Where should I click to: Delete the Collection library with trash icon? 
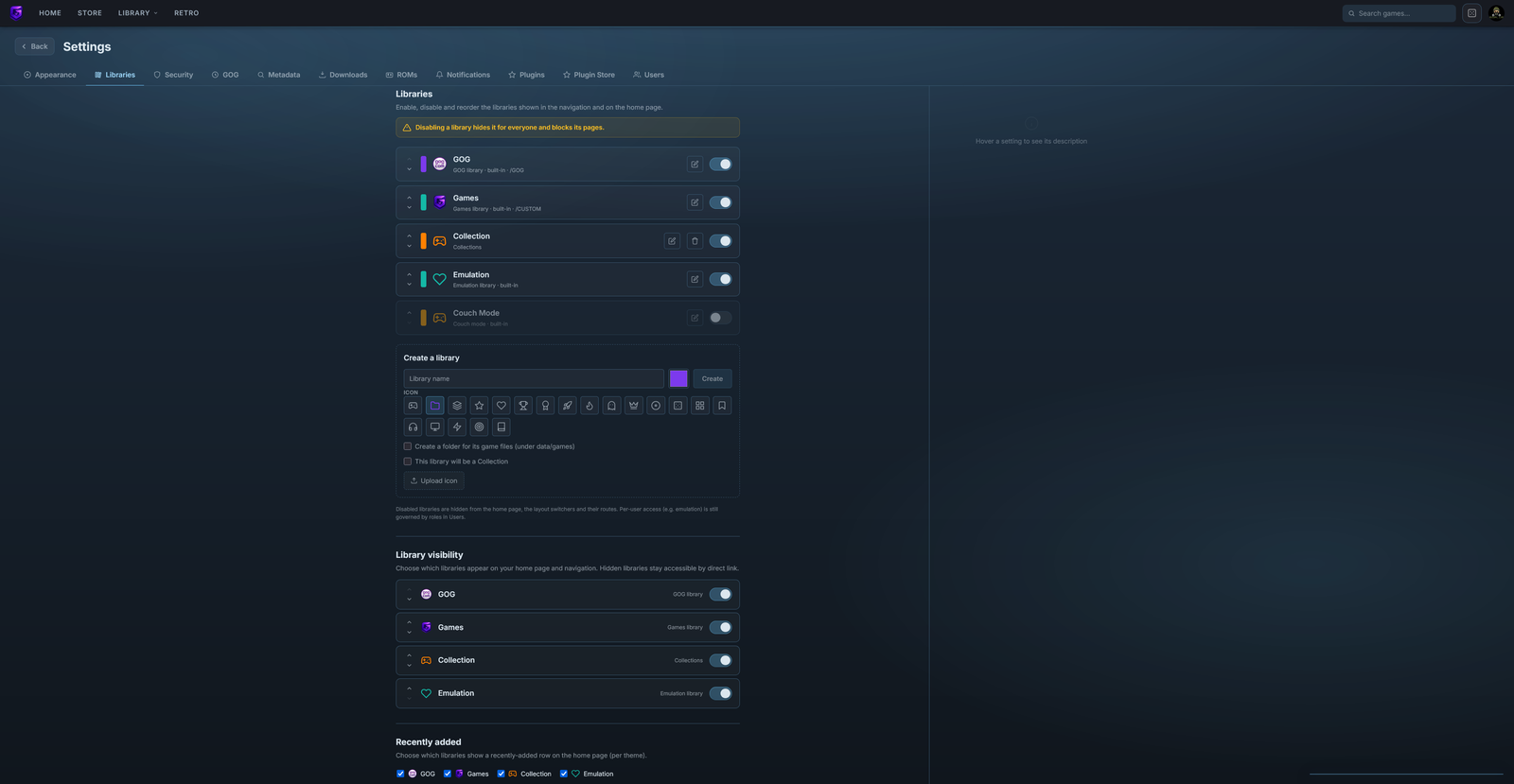click(x=695, y=241)
